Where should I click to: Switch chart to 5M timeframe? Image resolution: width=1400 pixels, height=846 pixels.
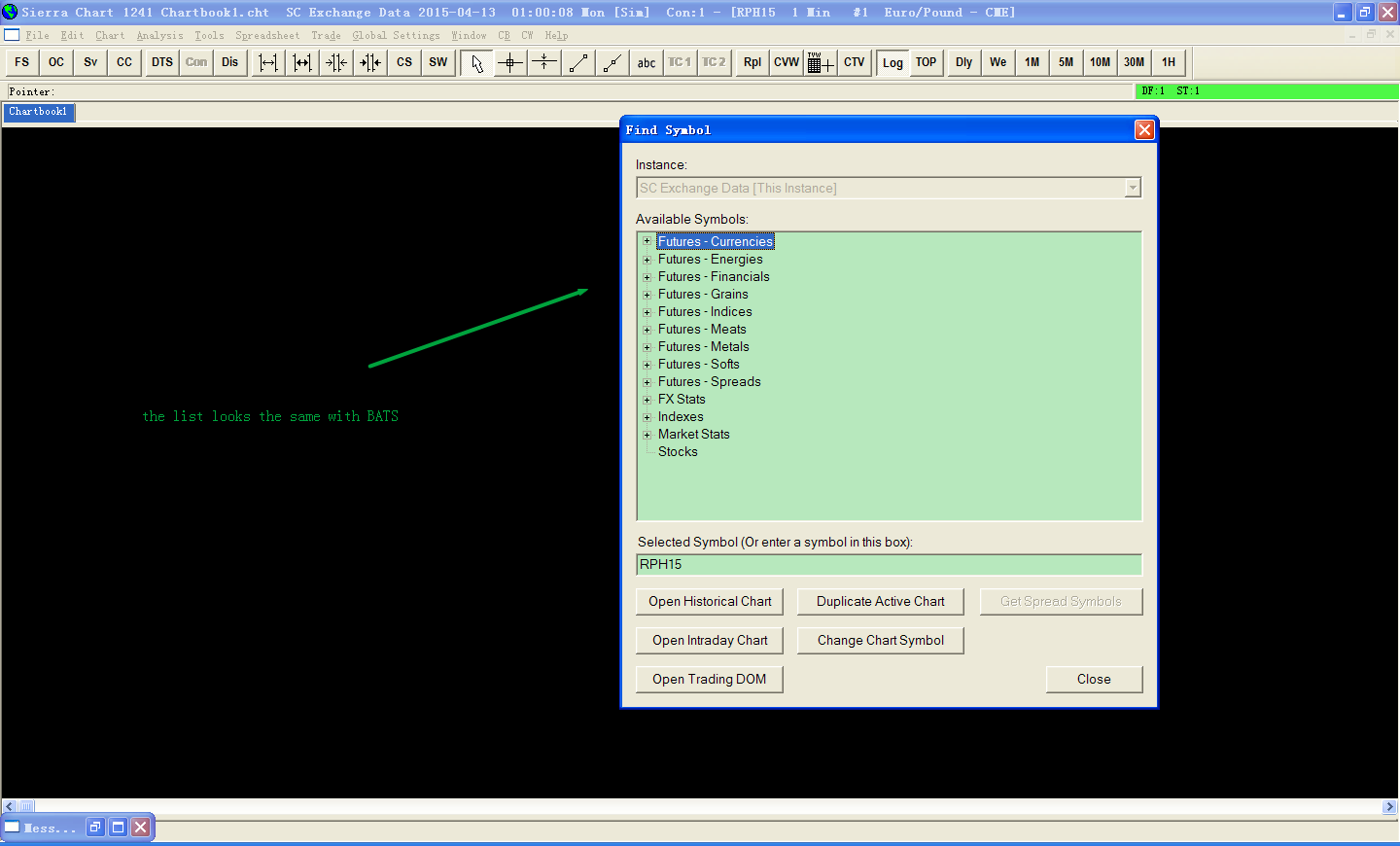(1067, 62)
